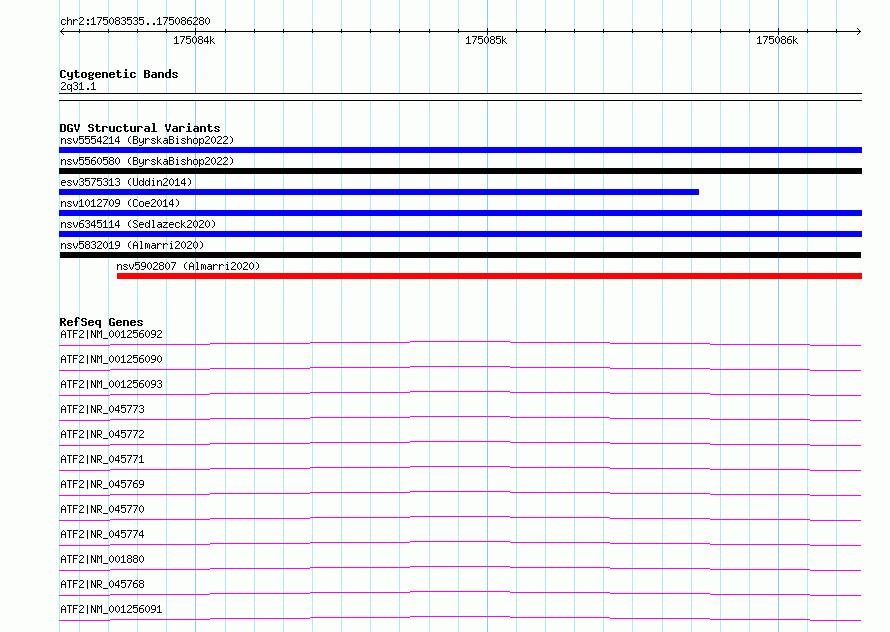Select transcript ATF2|NM_001256090
Viewport: 890px width, 632px height.
coord(111,359)
